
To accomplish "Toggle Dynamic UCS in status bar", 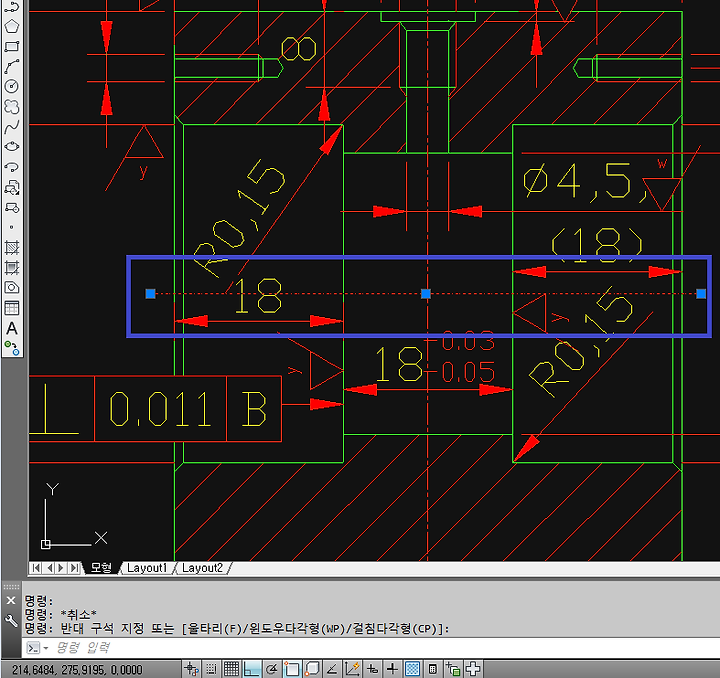I will 352,669.
